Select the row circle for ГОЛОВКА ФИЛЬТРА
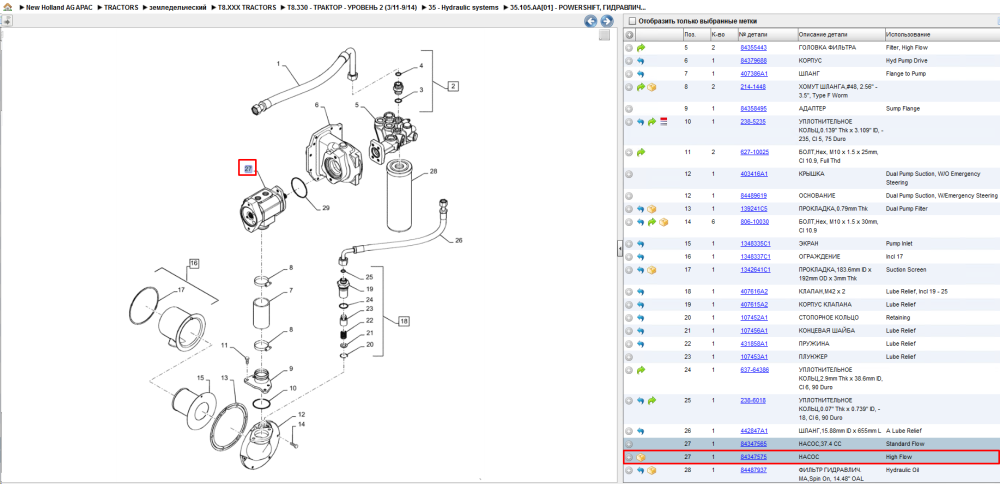The width and height of the screenshot is (1000, 484). [629, 48]
